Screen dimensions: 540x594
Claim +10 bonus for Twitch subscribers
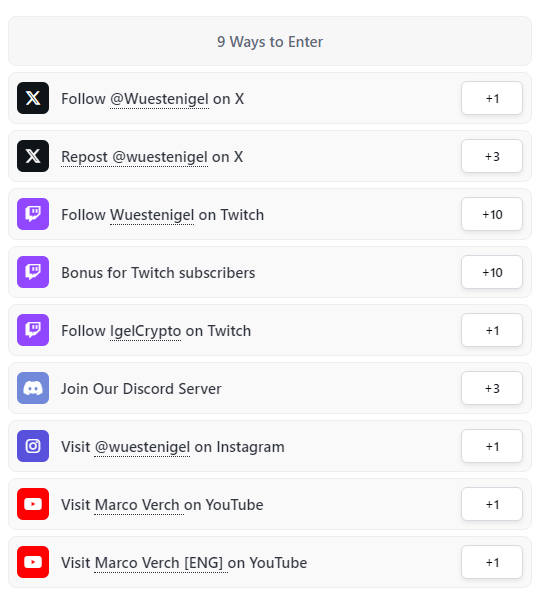[492, 272]
